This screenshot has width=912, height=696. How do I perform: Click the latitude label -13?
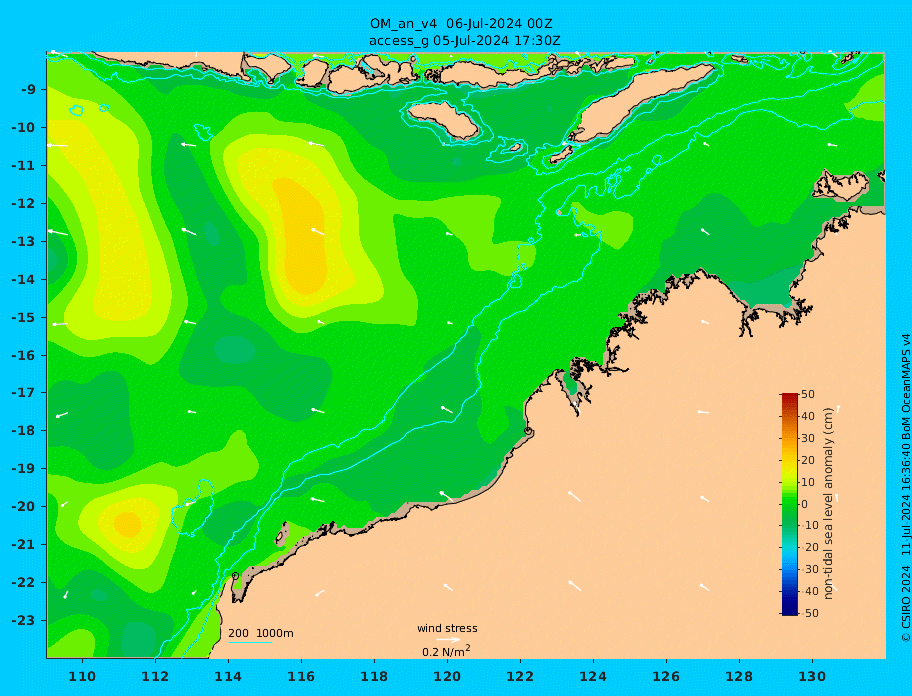[24, 241]
